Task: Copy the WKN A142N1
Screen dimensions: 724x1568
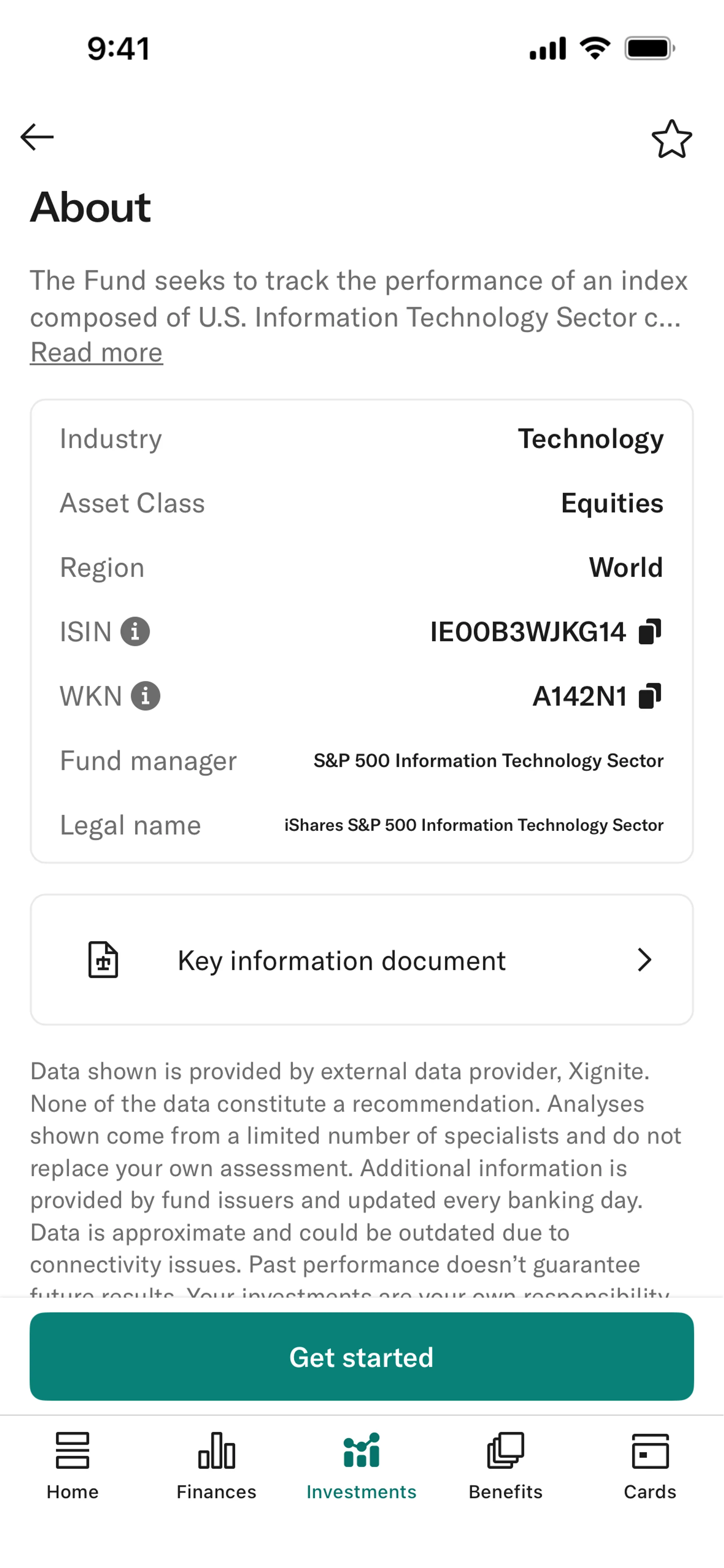Action: click(650, 696)
